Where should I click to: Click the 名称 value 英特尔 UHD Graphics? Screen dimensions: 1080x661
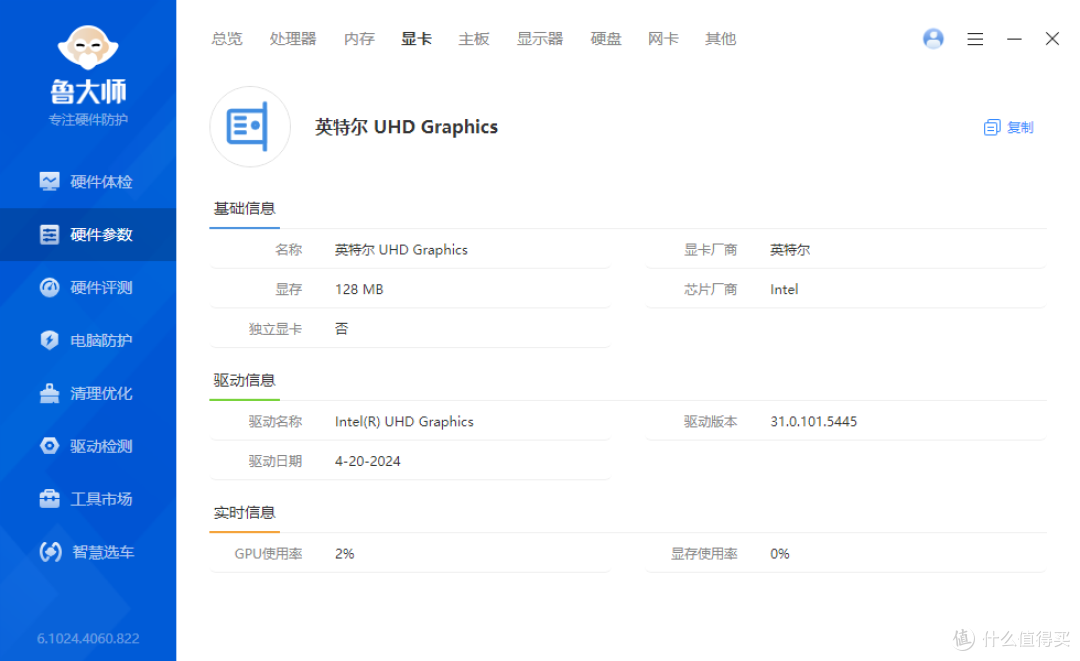tap(401, 250)
